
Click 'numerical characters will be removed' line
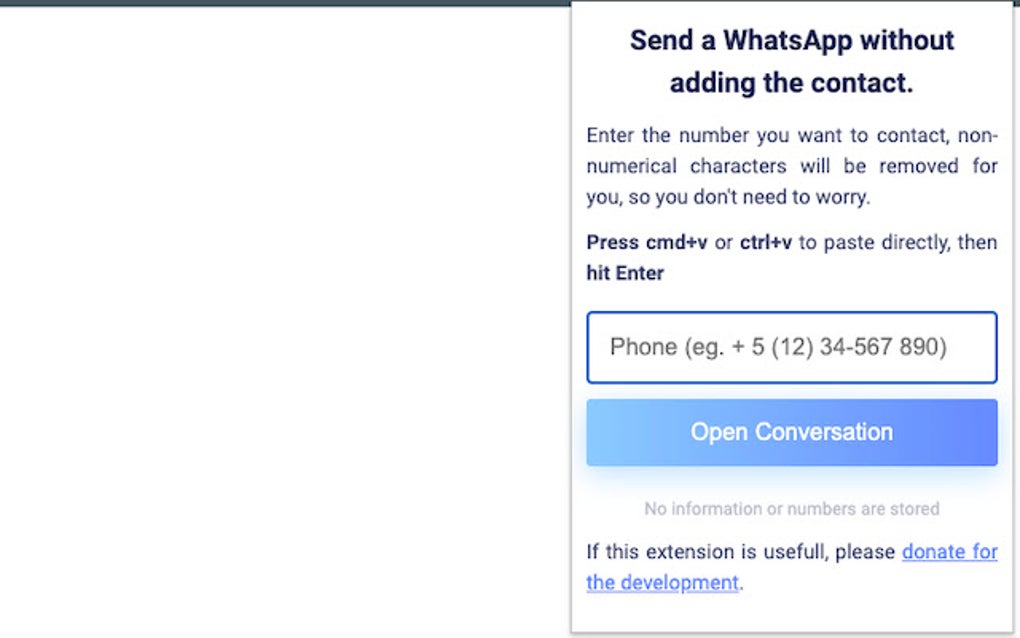(792, 166)
